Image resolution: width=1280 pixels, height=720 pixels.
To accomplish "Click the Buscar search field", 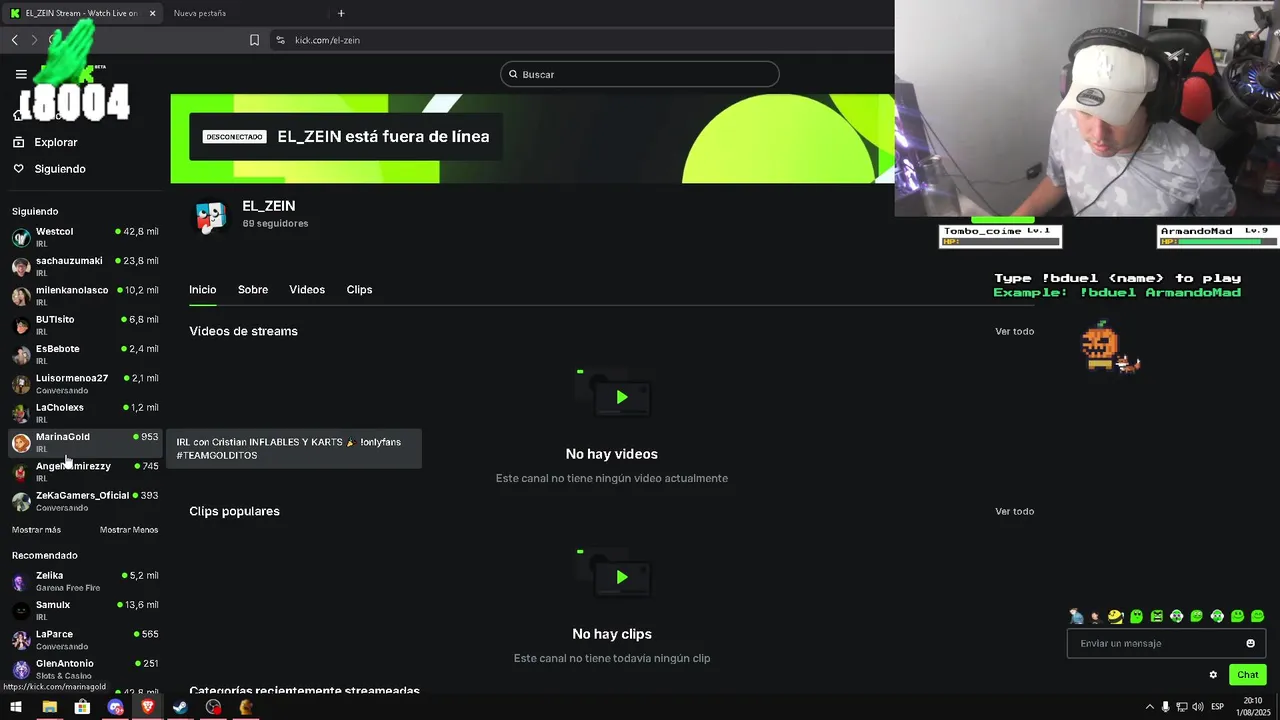I will click(x=640, y=74).
